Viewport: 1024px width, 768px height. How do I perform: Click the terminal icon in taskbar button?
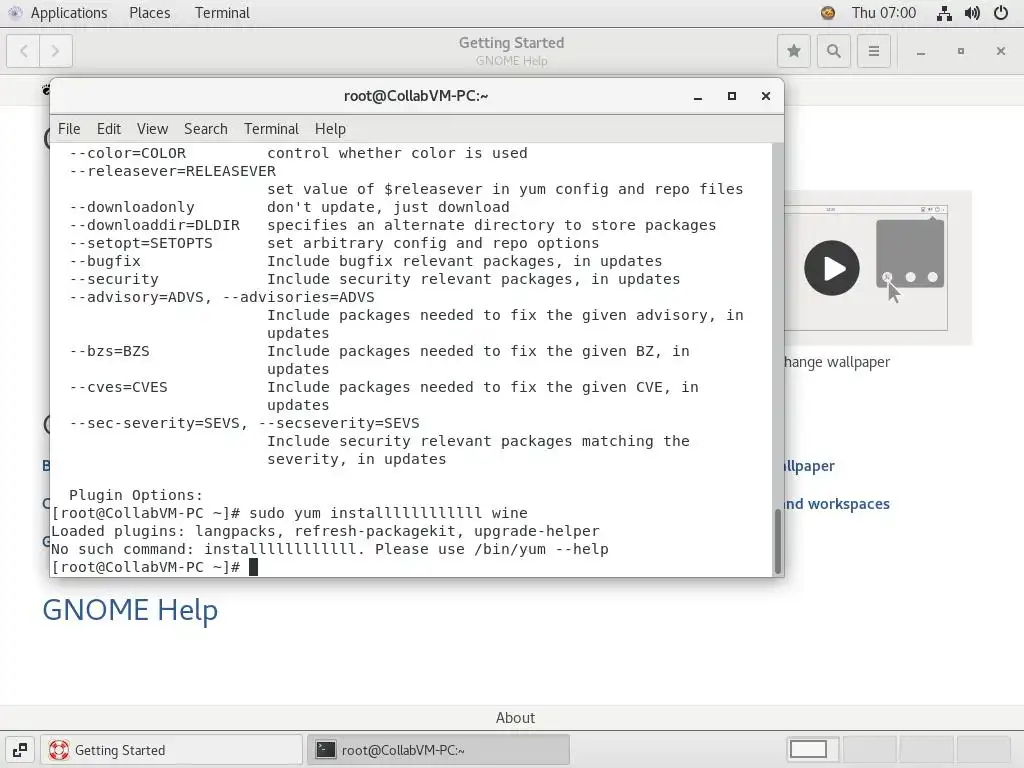[325, 750]
